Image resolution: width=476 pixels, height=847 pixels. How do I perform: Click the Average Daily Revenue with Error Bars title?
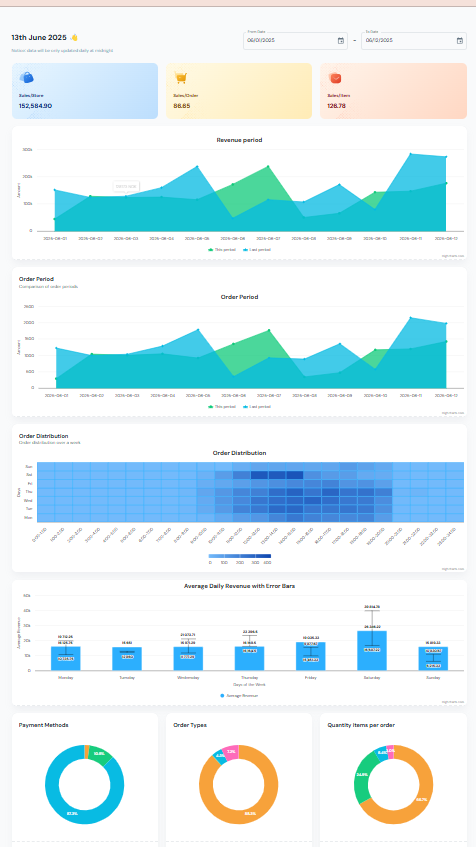click(239, 586)
